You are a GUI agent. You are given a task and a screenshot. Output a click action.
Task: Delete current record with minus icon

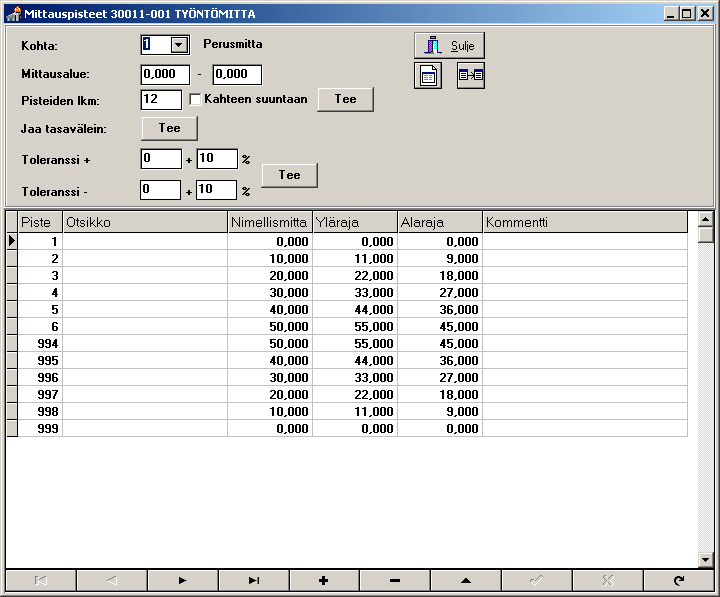(x=395, y=580)
